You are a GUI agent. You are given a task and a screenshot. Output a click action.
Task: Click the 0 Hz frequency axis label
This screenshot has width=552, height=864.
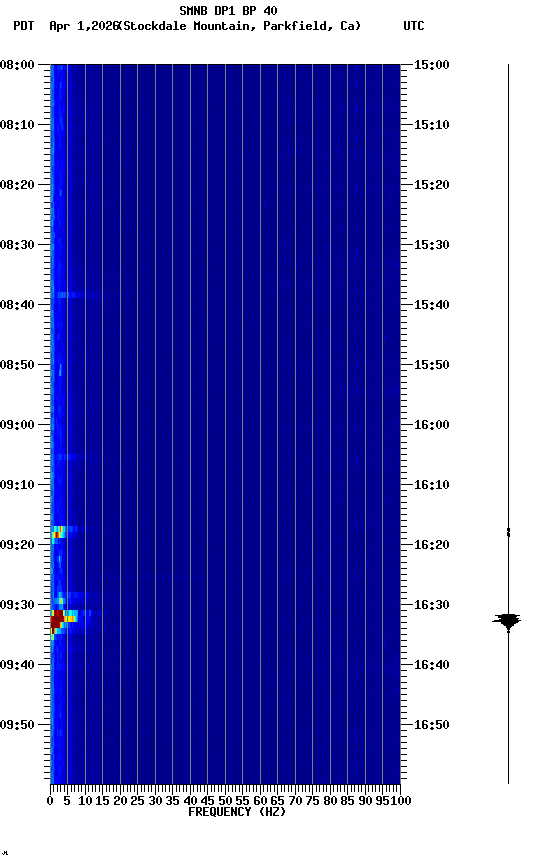click(x=50, y=801)
